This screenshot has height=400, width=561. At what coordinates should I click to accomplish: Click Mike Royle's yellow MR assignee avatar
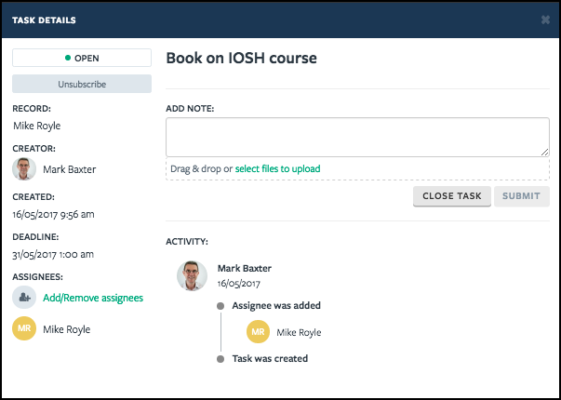pos(24,328)
